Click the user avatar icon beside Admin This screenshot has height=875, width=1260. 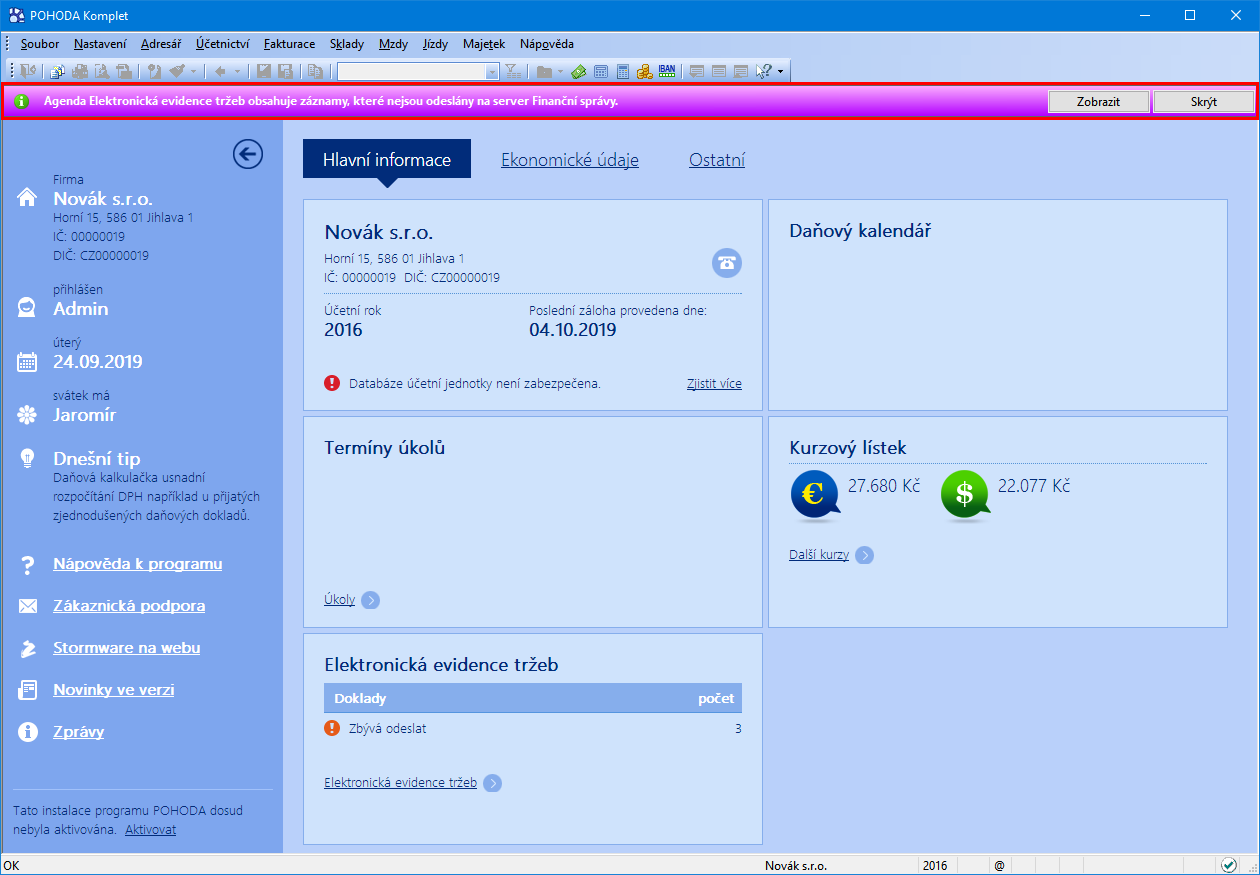click(28, 309)
